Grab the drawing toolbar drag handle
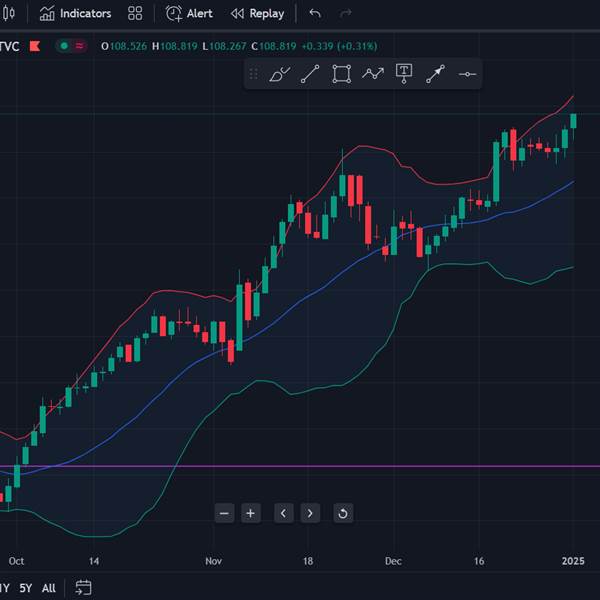Image resolution: width=600 pixels, height=600 pixels. coord(253,73)
